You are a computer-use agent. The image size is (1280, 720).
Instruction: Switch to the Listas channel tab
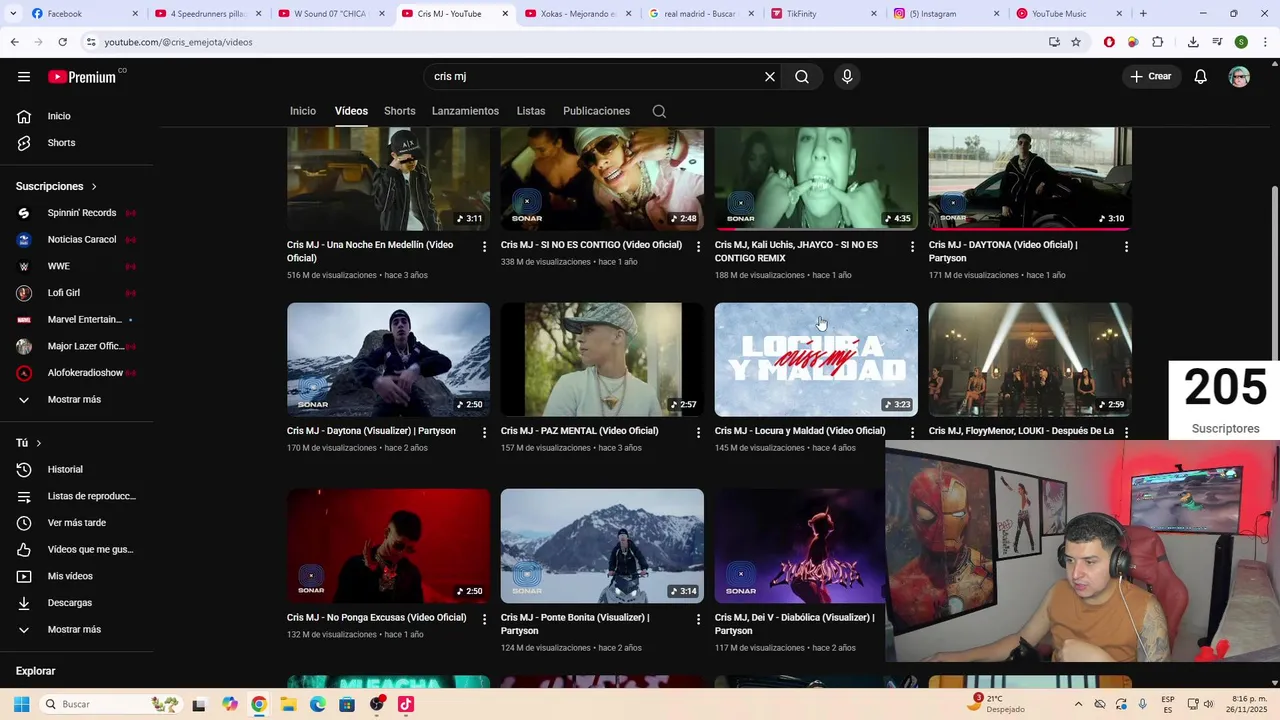coord(531,111)
